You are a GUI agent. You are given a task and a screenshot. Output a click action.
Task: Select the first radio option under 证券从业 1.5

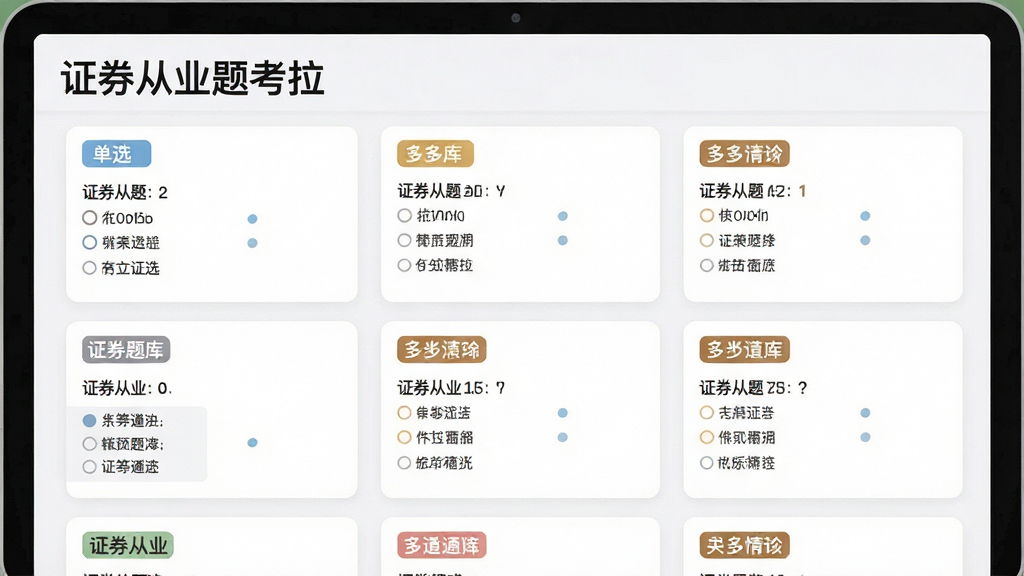tap(404, 413)
